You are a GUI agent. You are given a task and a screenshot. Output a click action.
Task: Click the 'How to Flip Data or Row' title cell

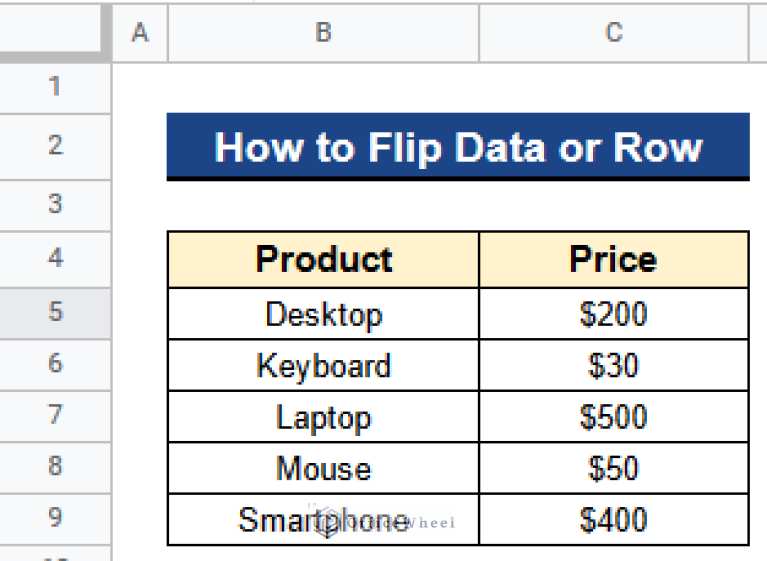click(x=458, y=147)
